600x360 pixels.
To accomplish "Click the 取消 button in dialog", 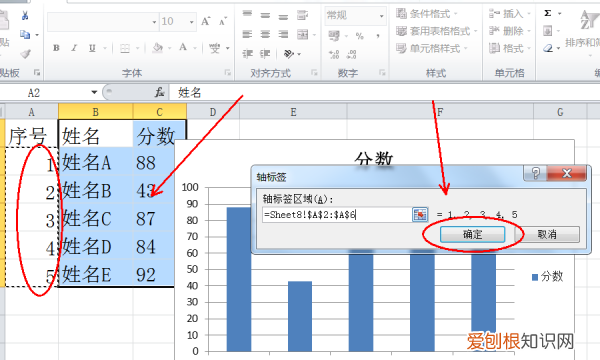I will pyautogui.click(x=547, y=234).
